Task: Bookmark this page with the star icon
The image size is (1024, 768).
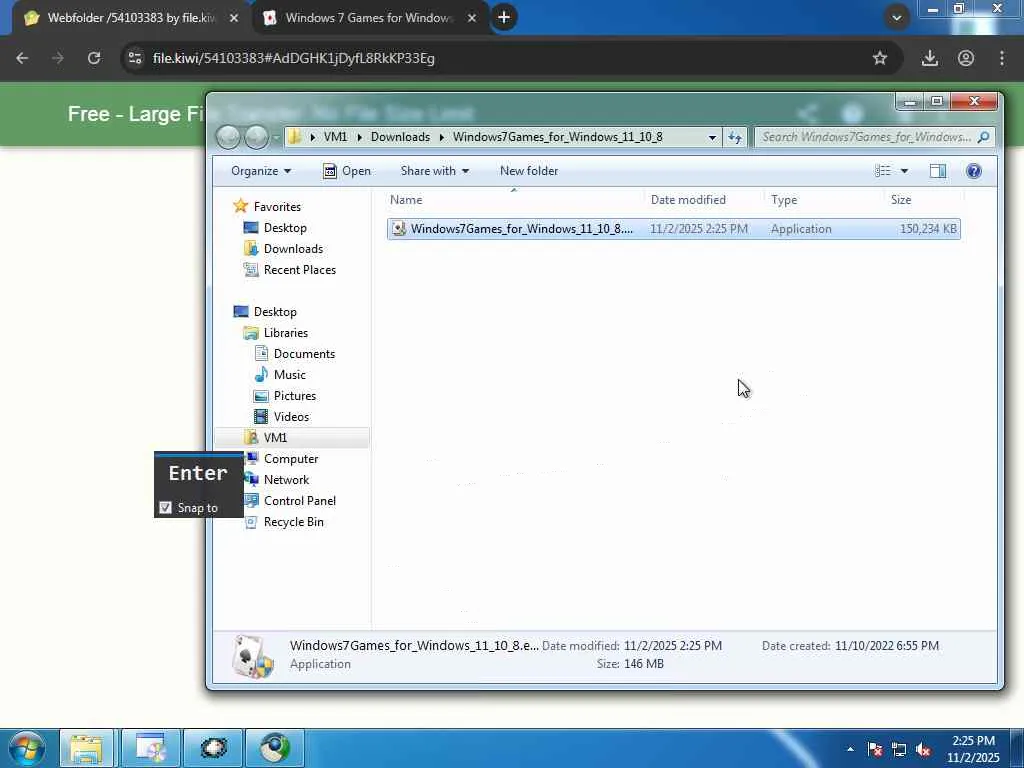Action: click(x=880, y=58)
